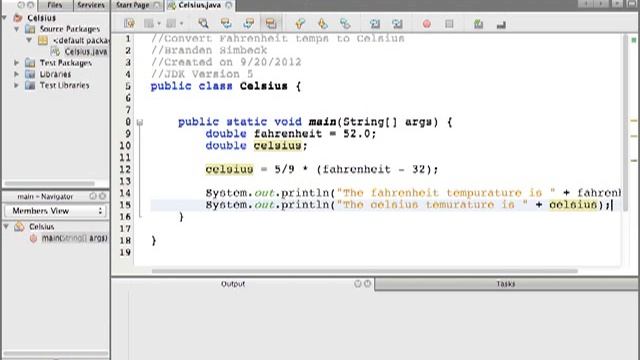Click the Libraries folder icon

[30, 74]
